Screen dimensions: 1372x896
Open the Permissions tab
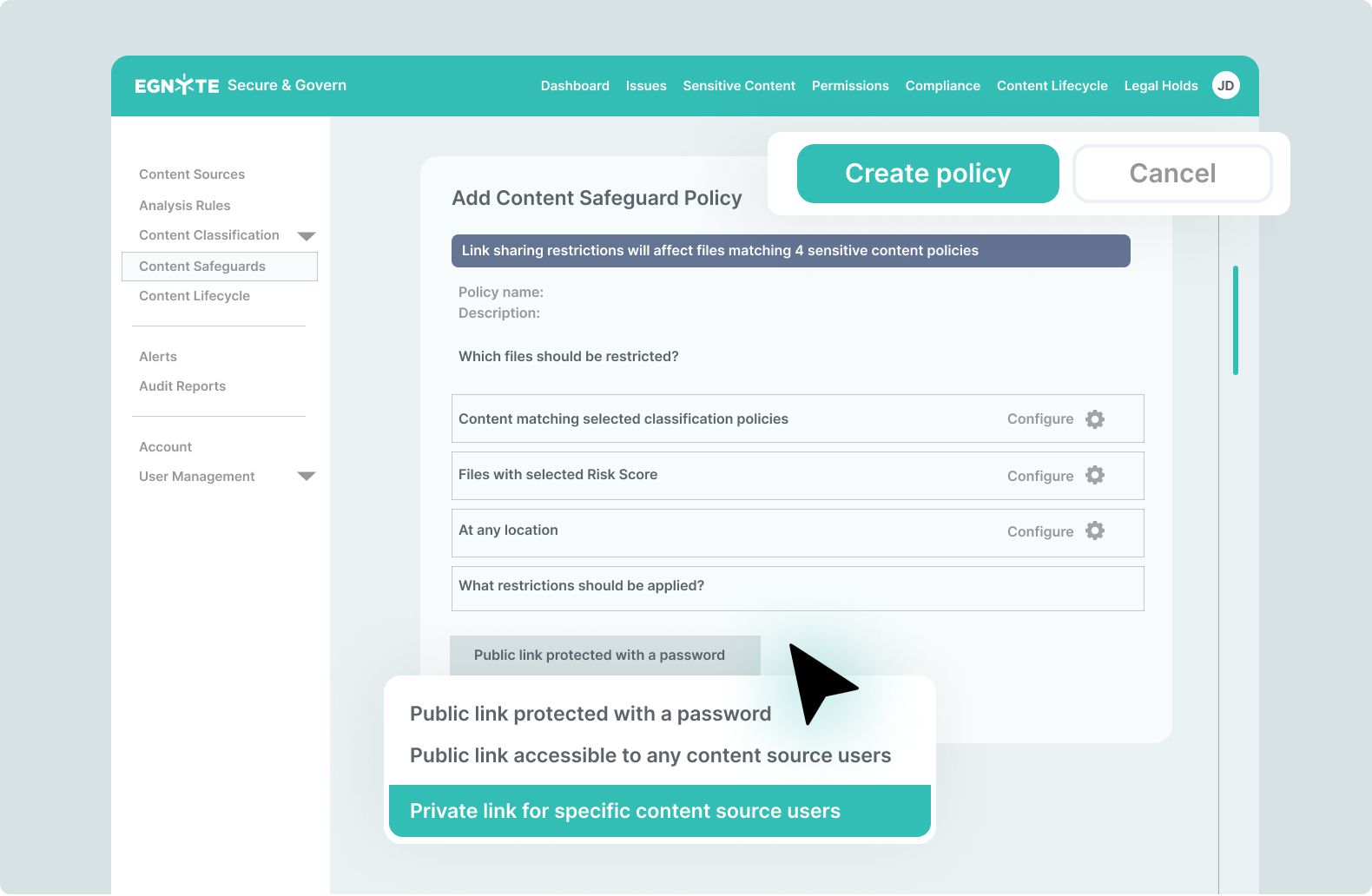click(x=850, y=86)
